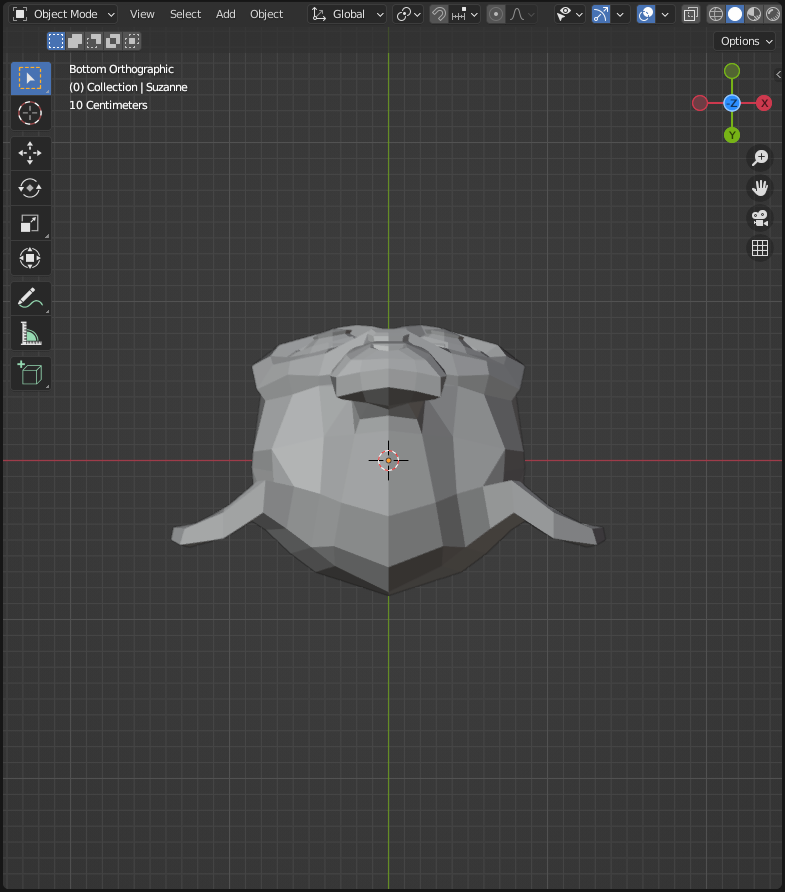Click the zoom magnifier viewport button
Viewport: 785px width, 892px height.
[x=760, y=158]
